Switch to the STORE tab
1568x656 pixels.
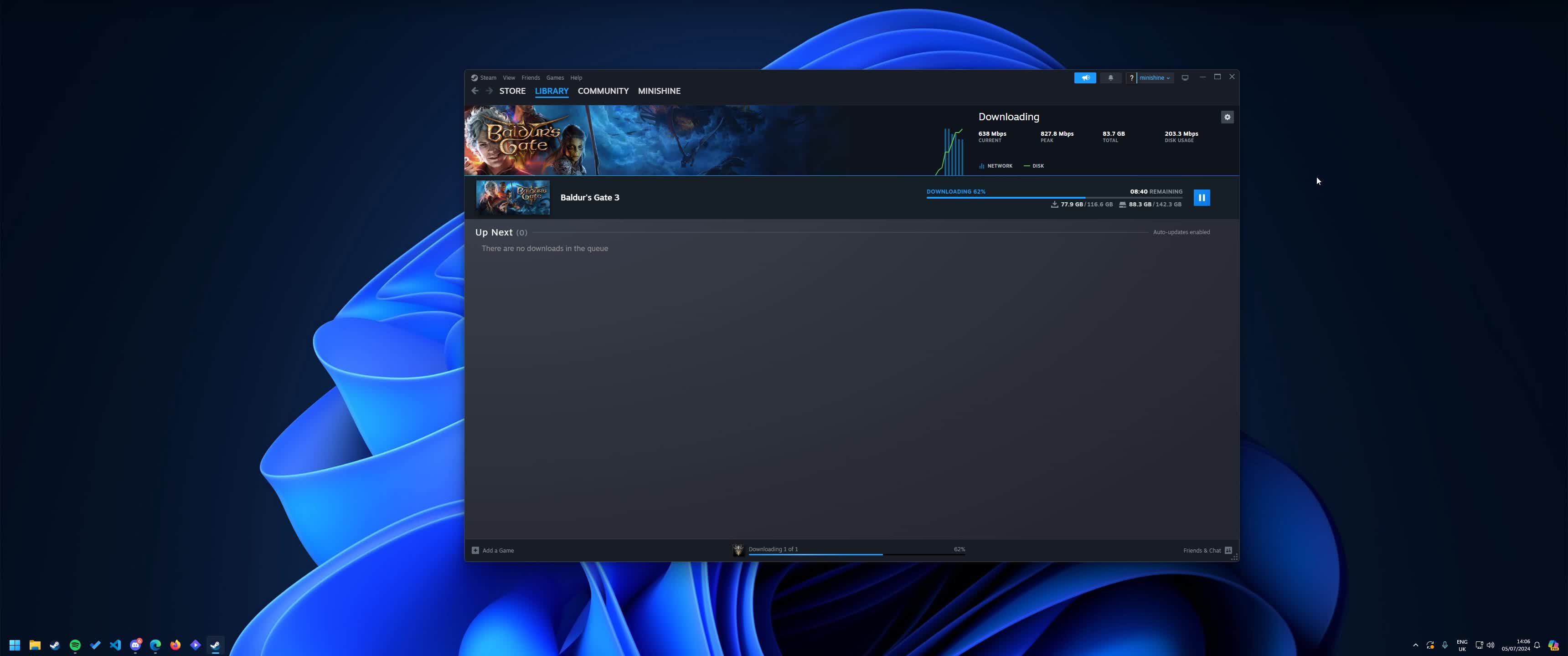click(512, 91)
